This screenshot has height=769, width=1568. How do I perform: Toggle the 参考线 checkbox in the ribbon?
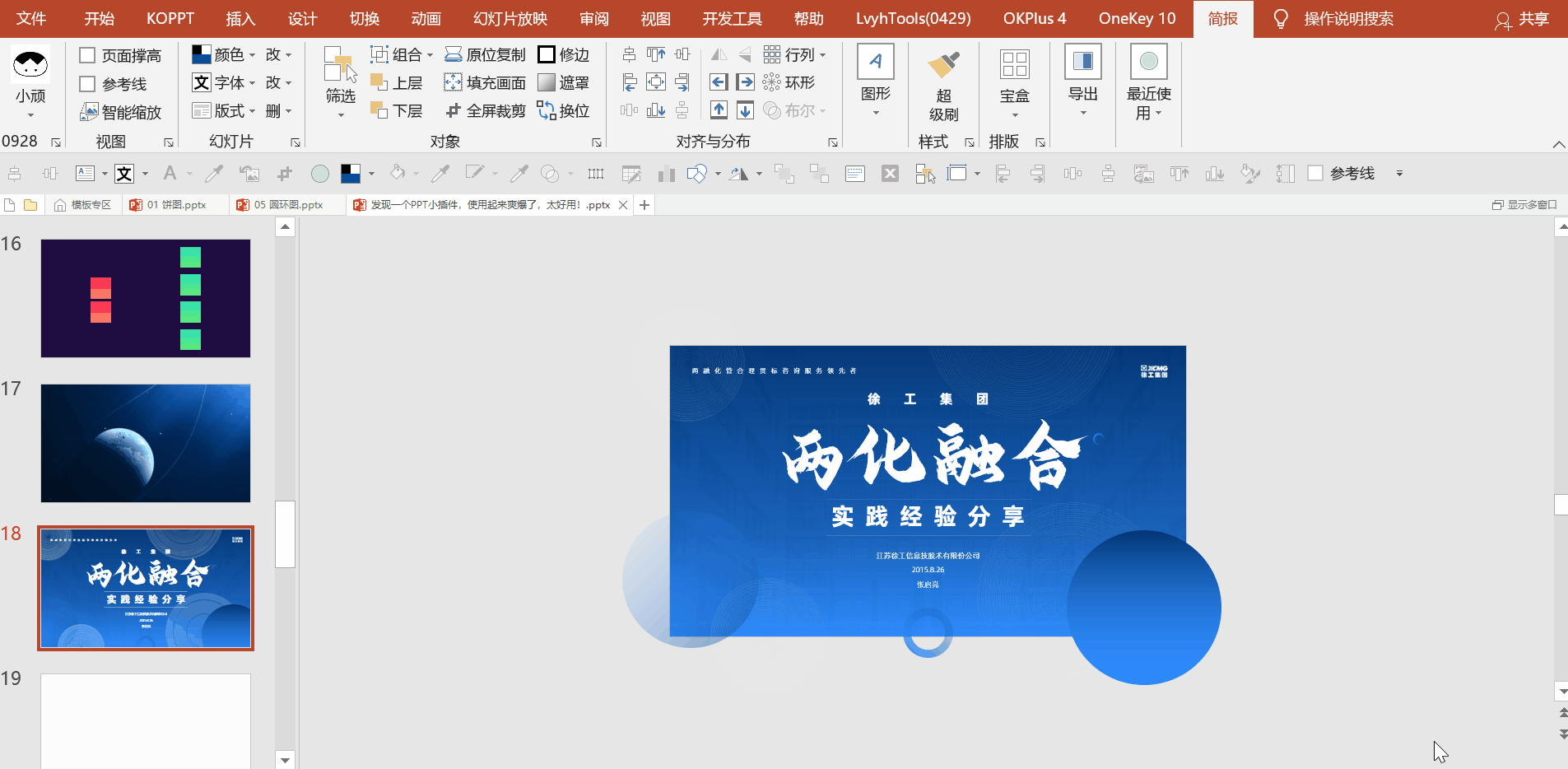(88, 84)
